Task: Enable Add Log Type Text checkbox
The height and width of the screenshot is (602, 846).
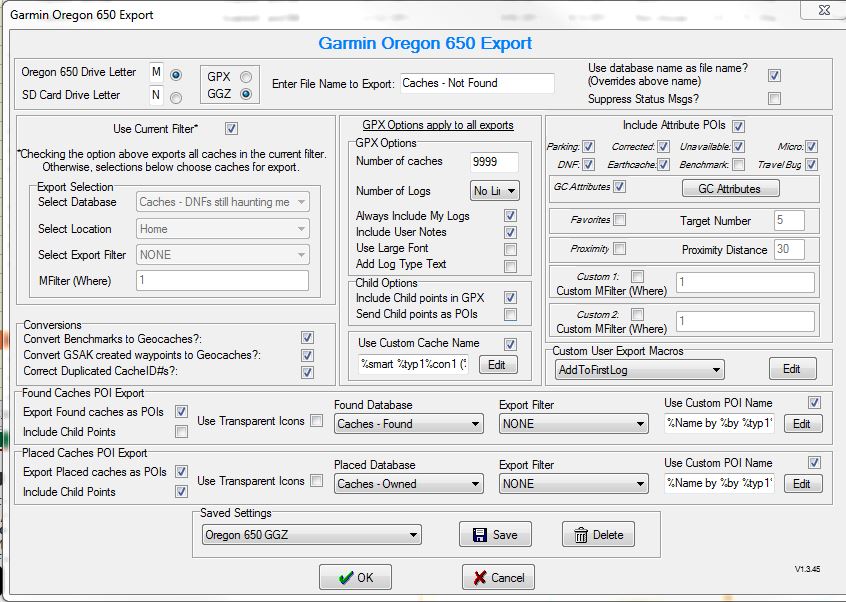Action: 510,266
